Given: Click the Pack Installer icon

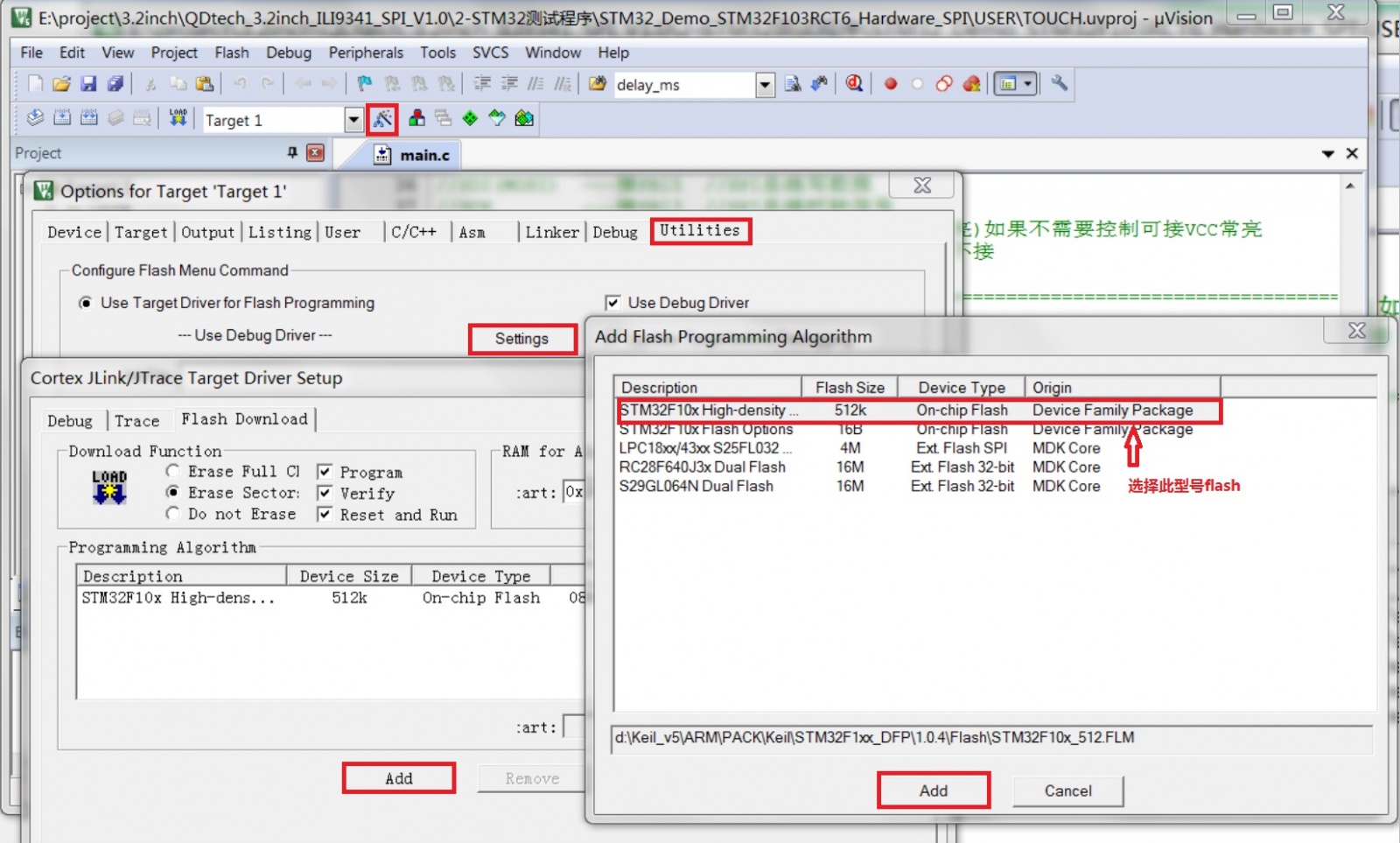Looking at the screenshot, I should pos(524,118).
